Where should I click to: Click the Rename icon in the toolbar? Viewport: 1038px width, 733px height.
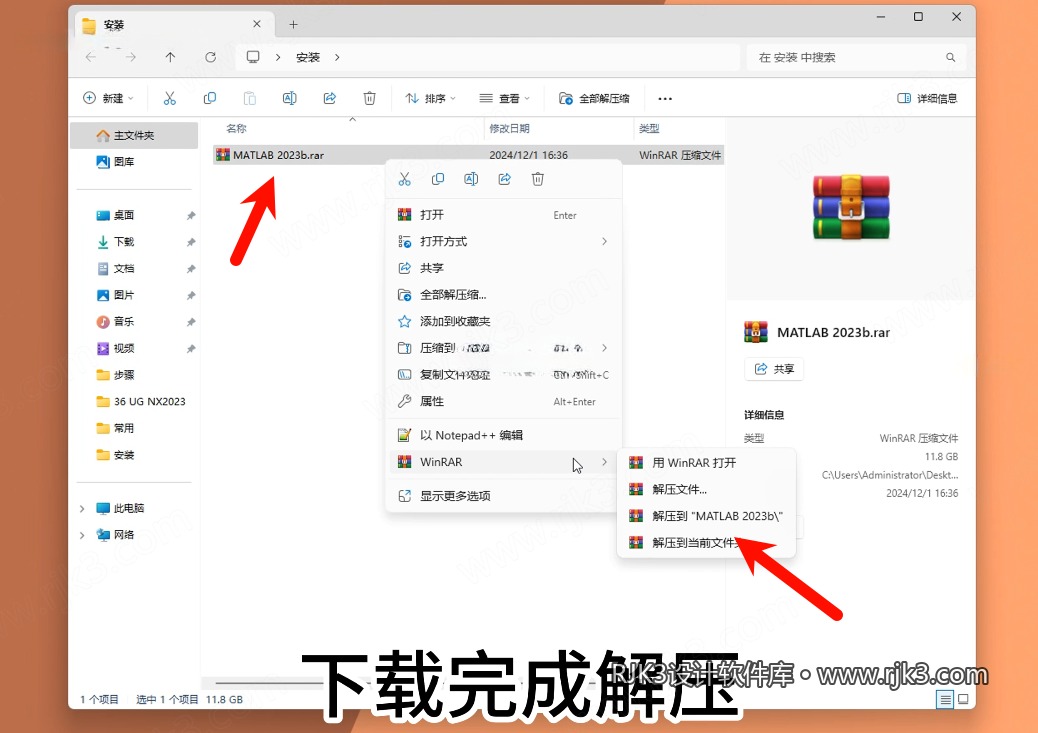pos(289,99)
